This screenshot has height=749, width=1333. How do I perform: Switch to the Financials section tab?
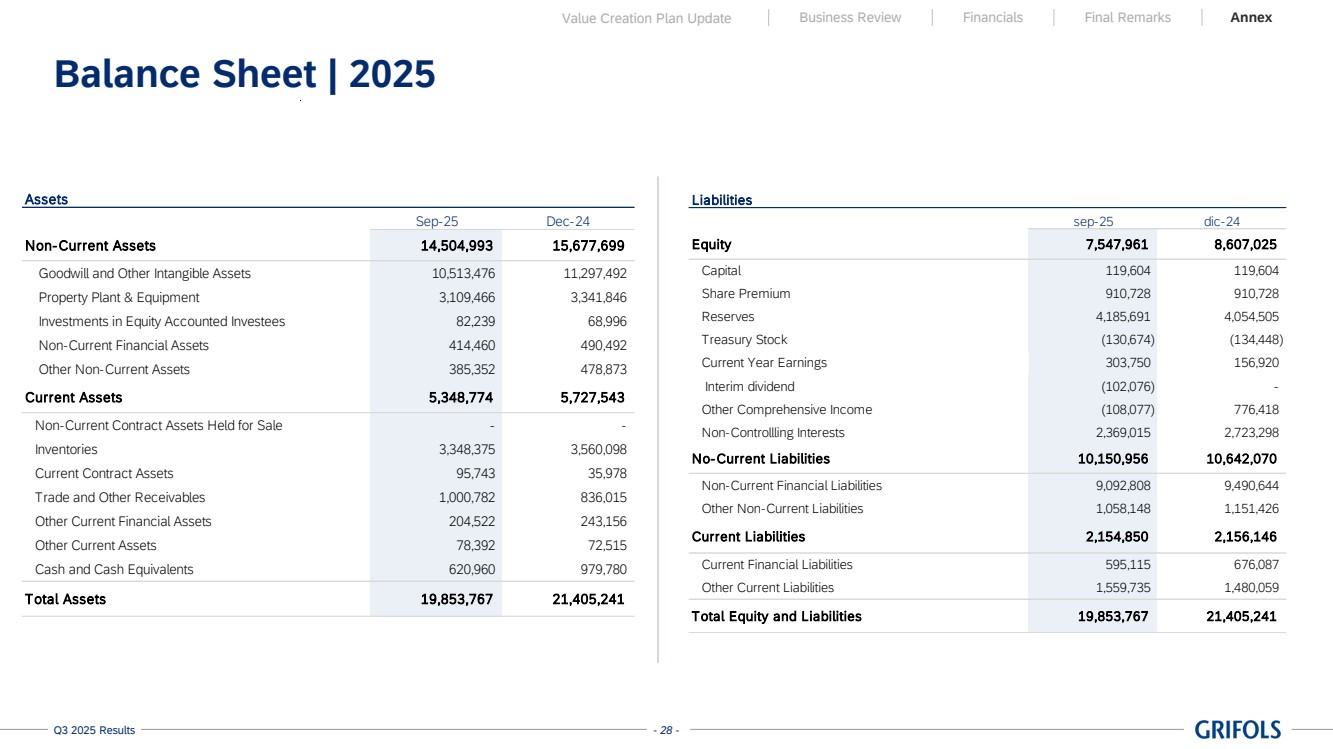(x=992, y=17)
